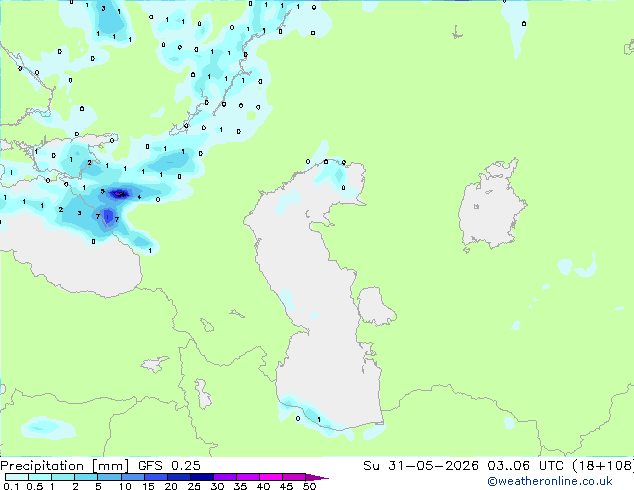Click the 'Su 31-05-2026' date text
Image resolution: width=634 pixels, height=490 pixels.
[421, 466]
